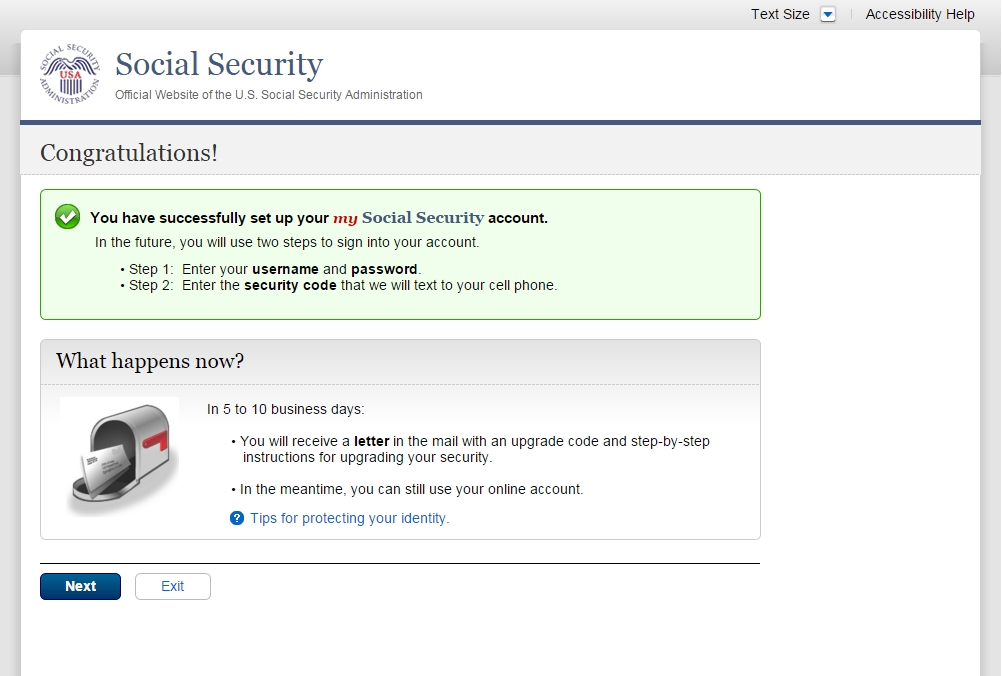Viewport: 1002px width, 676px height.
Task: Click the Step 1 username and password line
Action: (275, 269)
